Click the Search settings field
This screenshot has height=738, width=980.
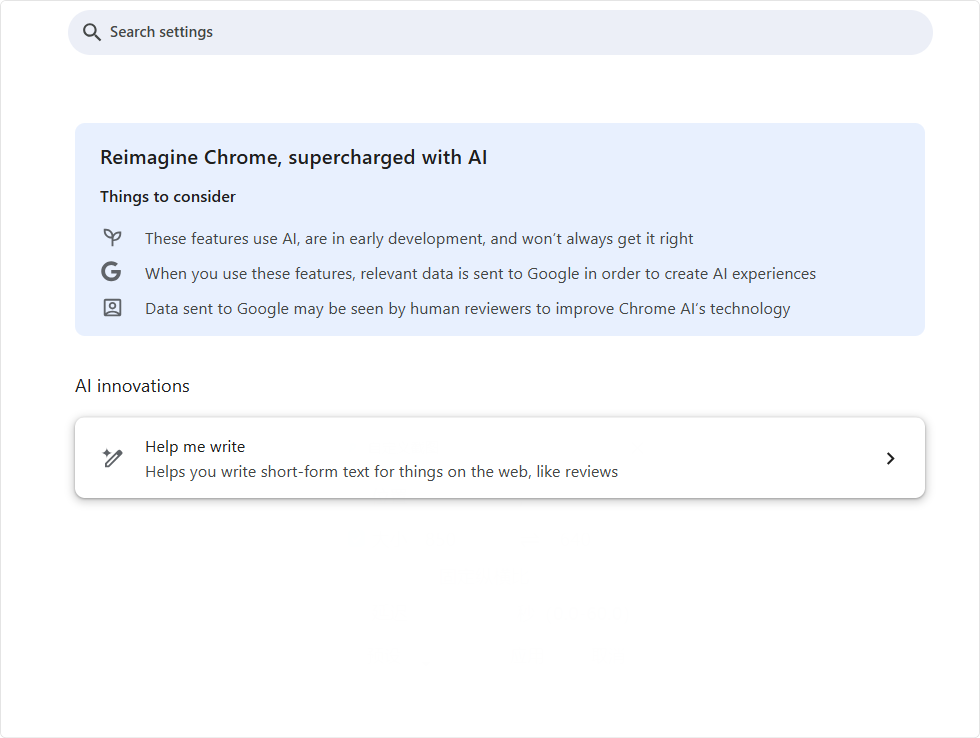[x=500, y=32]
